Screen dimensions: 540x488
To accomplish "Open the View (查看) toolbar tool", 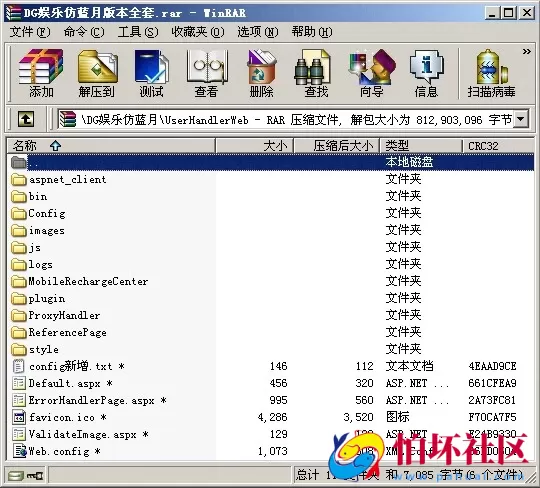I will click(x=207, y=73).
